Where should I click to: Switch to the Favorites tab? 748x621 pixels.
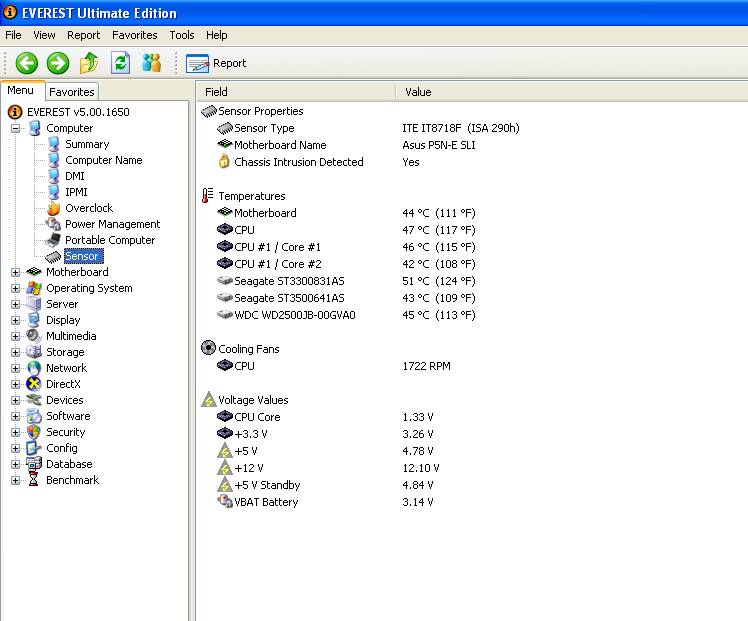point(72,92)
